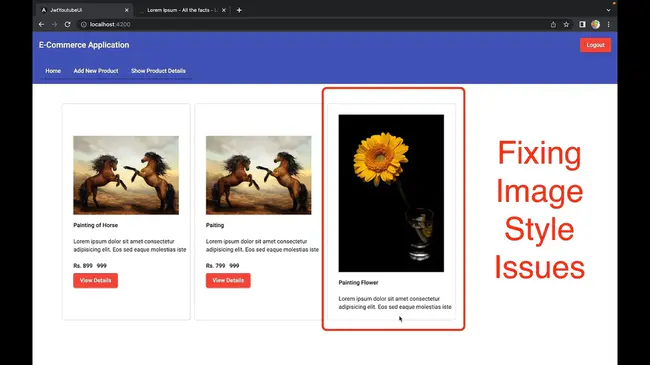Click the Painting Flower title text

pyautogui.click(x=358, y=282)
